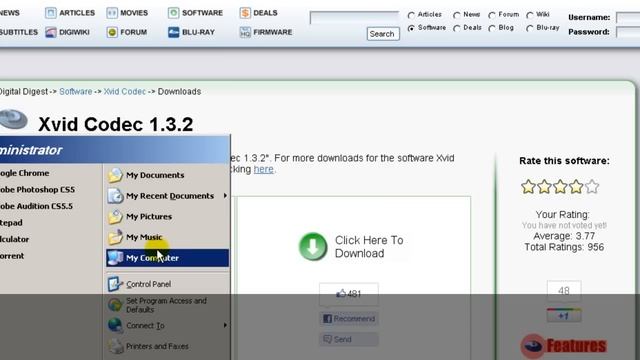Click Set Program Access and Defaults icon
Image resolution: width=640 pixels, height=360 pixels.
(115, 304)
